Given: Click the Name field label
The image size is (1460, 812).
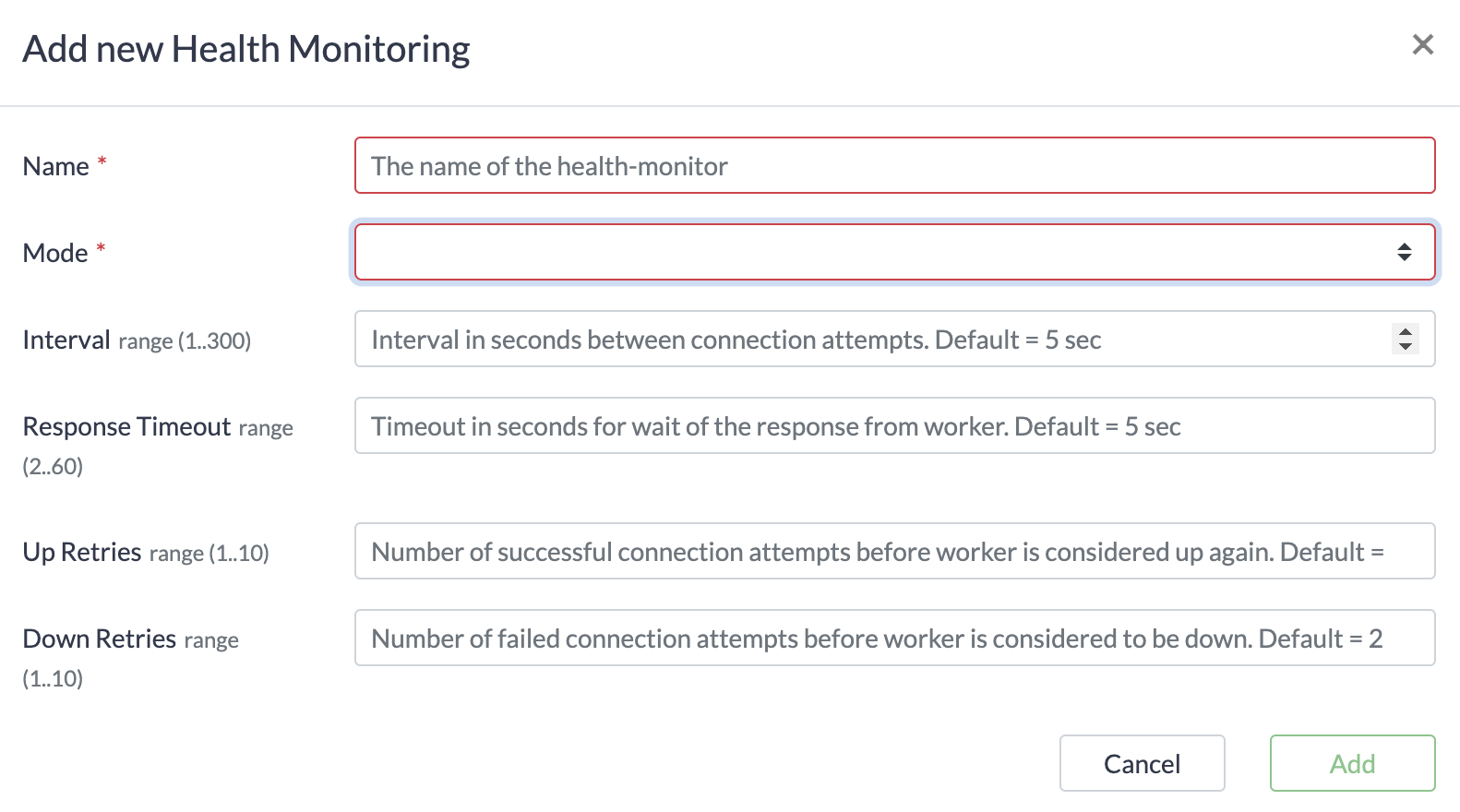Looking at the screenshot, I should (55, 167).
